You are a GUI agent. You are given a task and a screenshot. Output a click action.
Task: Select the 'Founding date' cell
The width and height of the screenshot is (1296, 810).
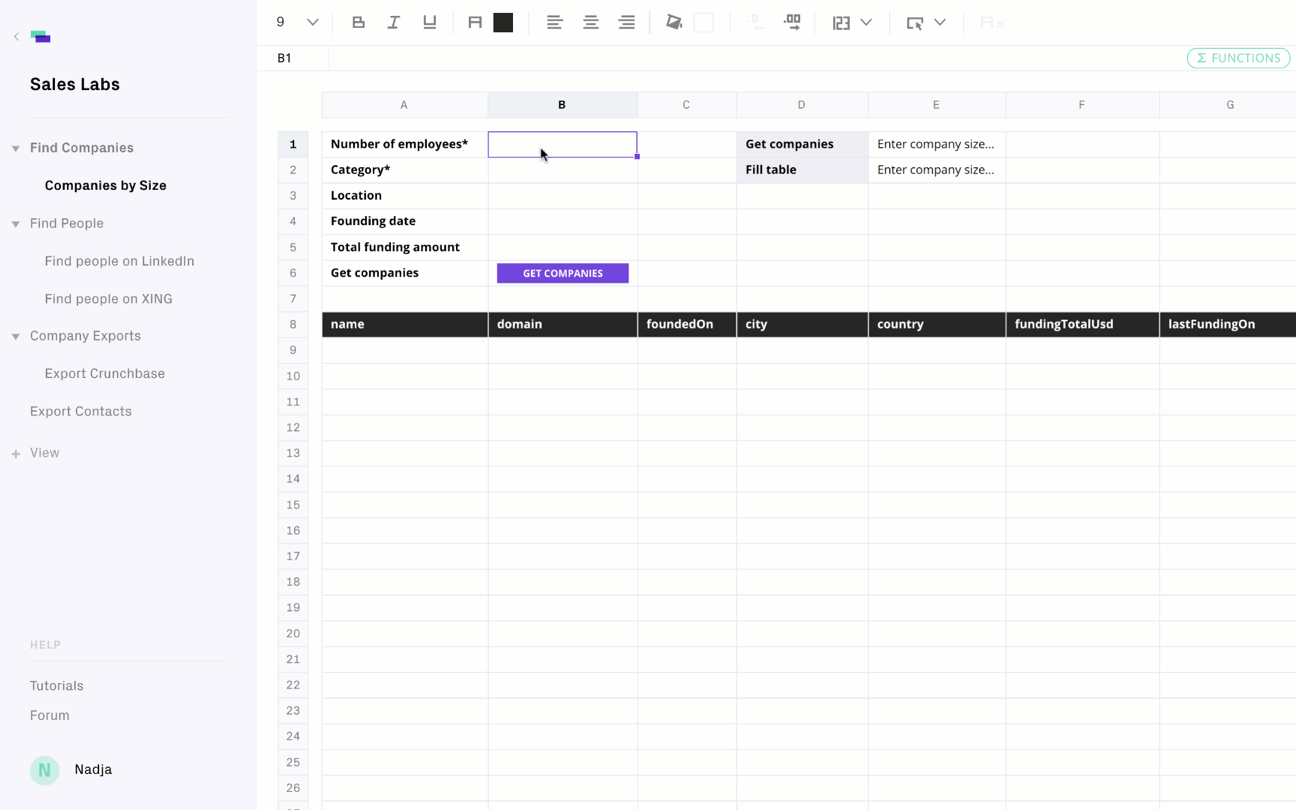point(404,221)
